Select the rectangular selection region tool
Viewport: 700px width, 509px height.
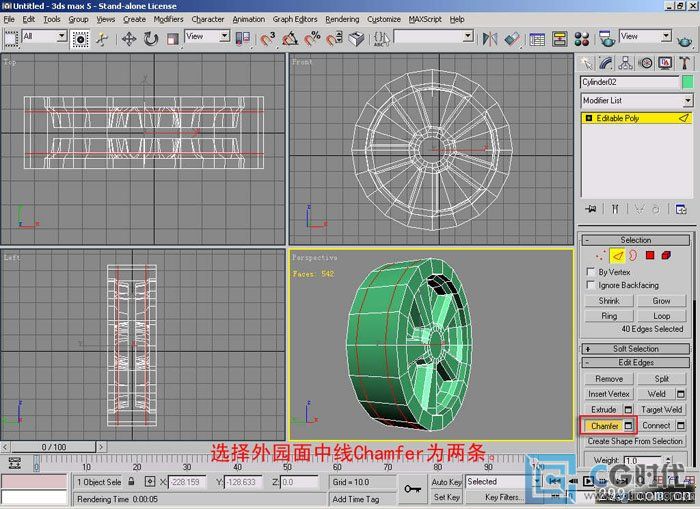(x=11, y=39)
